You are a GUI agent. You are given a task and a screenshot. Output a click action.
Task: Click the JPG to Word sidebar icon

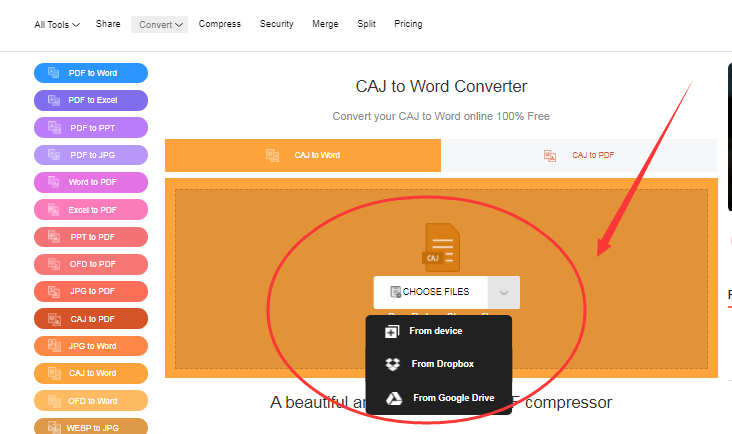tap(54, 346)
